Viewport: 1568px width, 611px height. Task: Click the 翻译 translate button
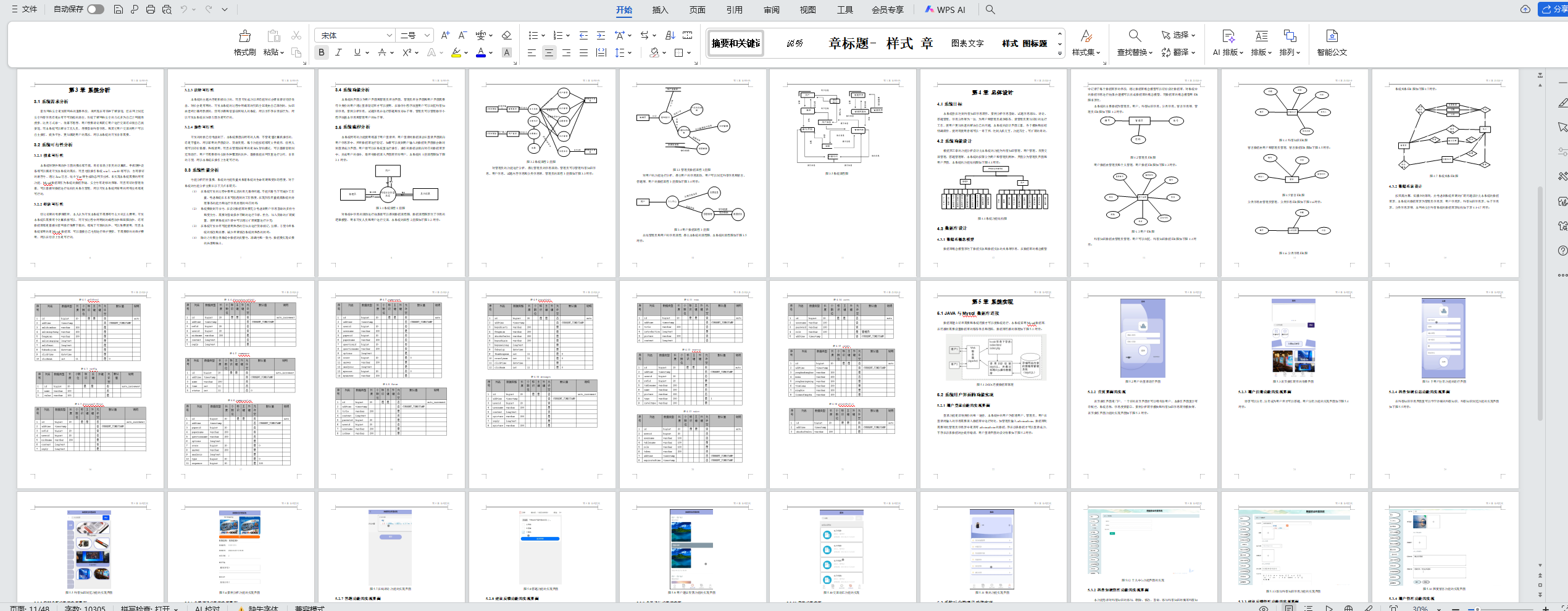click(x=1178, y=52)
